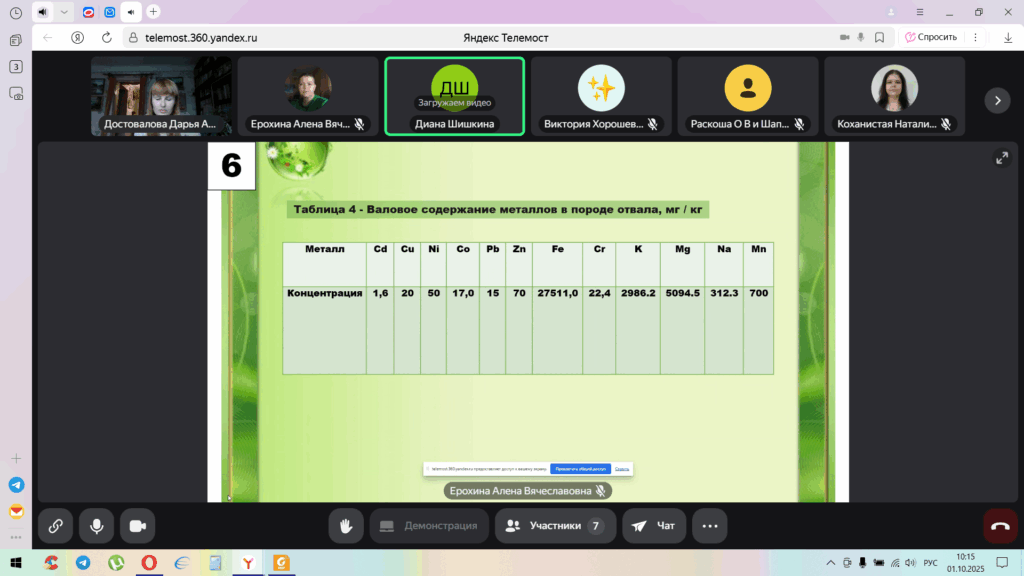Open the Чат chat panel
Screen dimensions: 1024x576
coord(654,525)
